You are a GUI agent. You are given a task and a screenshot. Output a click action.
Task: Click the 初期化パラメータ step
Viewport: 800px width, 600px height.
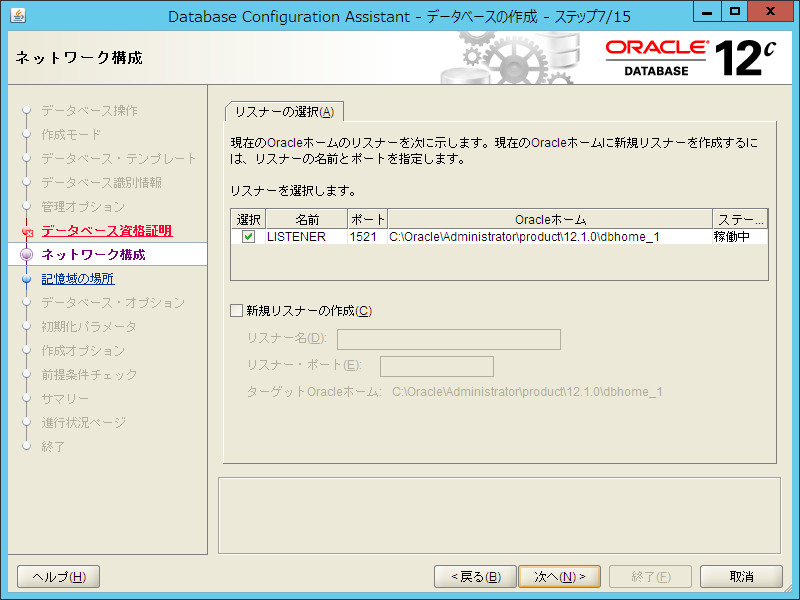click(x=89, y=327)
